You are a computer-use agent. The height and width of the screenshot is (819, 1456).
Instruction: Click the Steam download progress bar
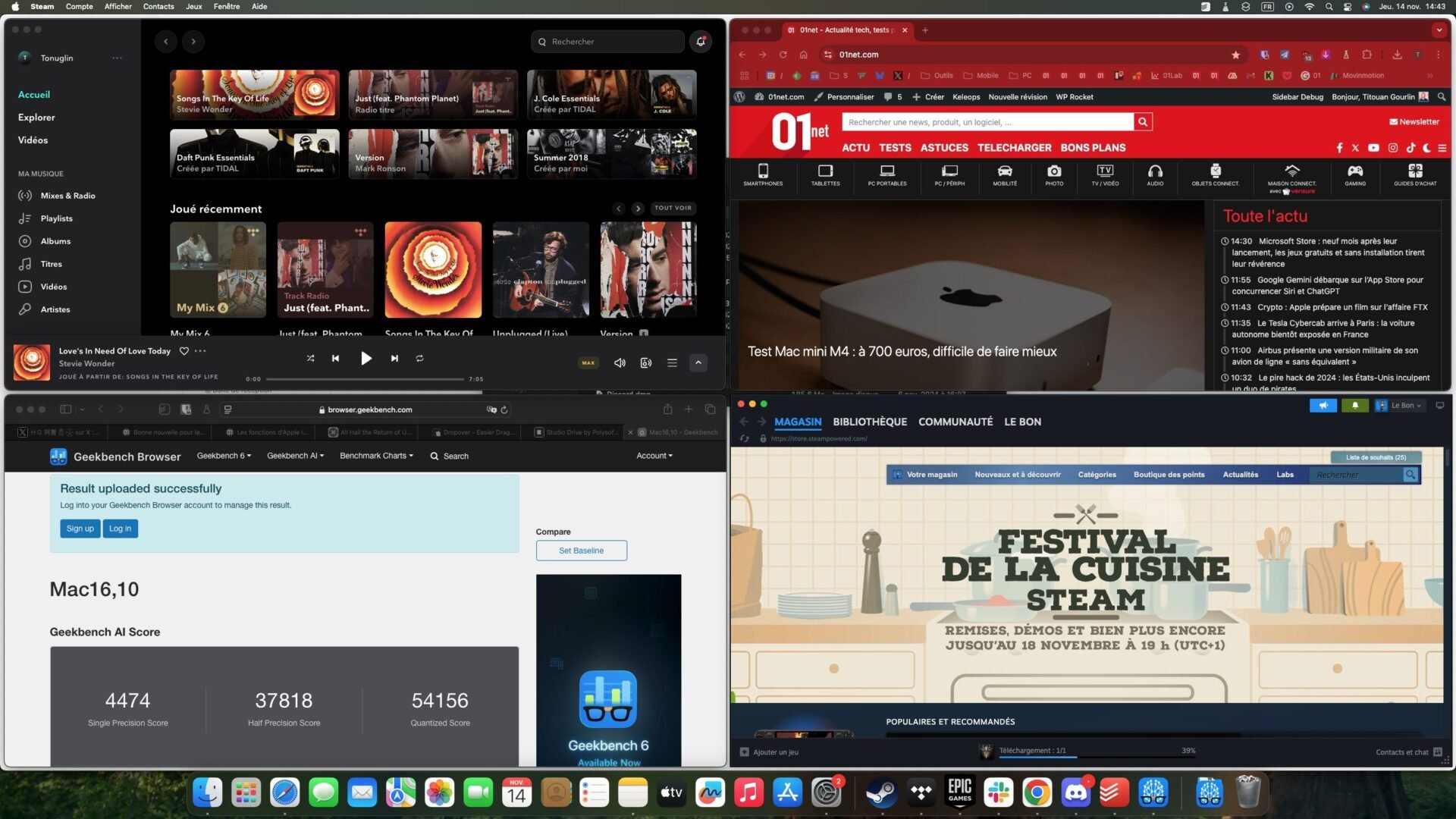(1097, 756)
